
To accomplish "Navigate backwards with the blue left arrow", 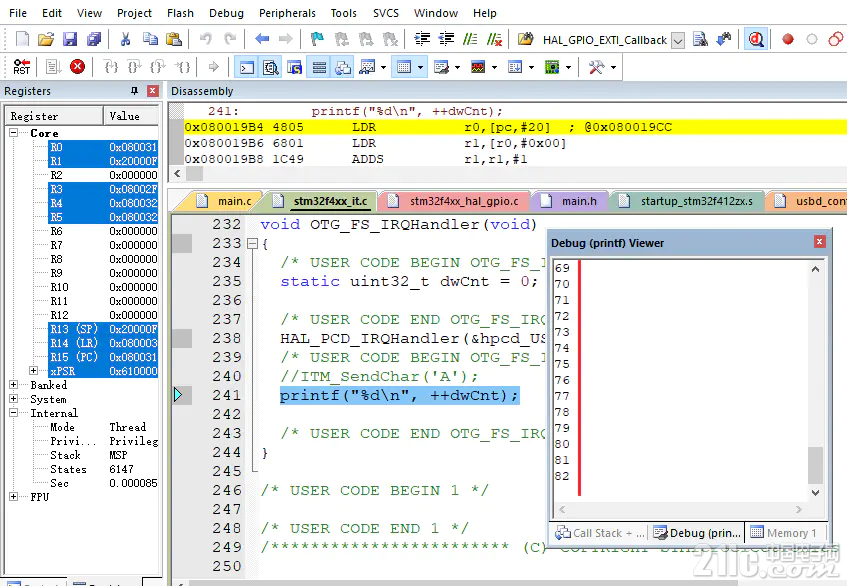I will click(x=262, y=39).
